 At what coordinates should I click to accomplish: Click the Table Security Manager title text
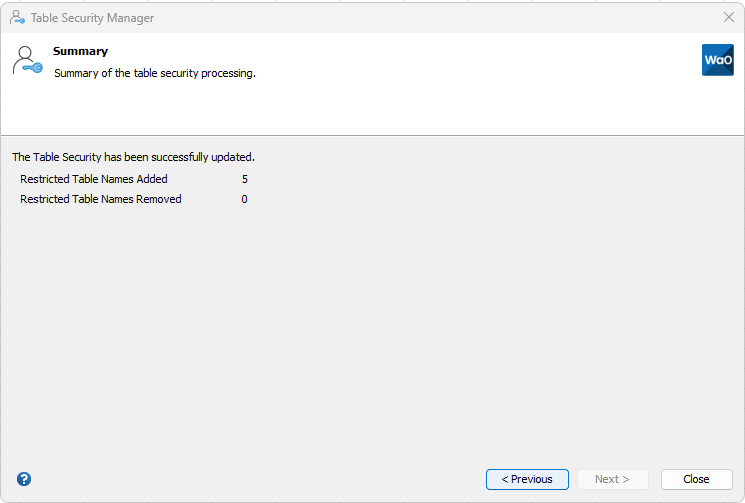pos(92,18)
